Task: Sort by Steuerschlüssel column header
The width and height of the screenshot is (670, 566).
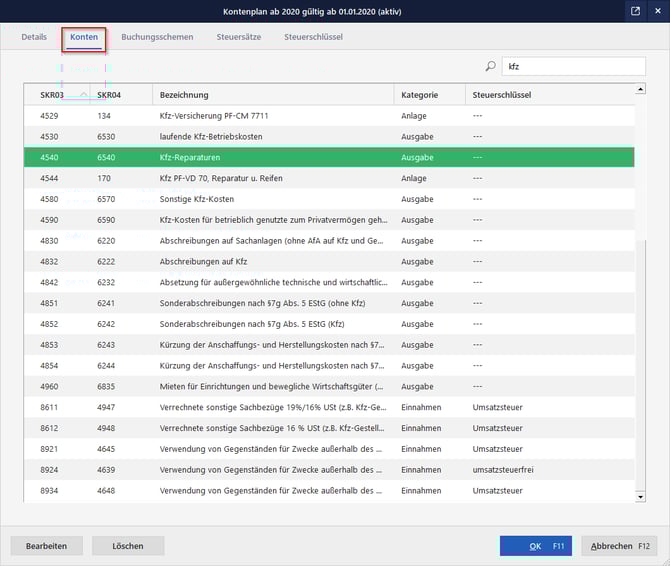Action: pos(550,95)
